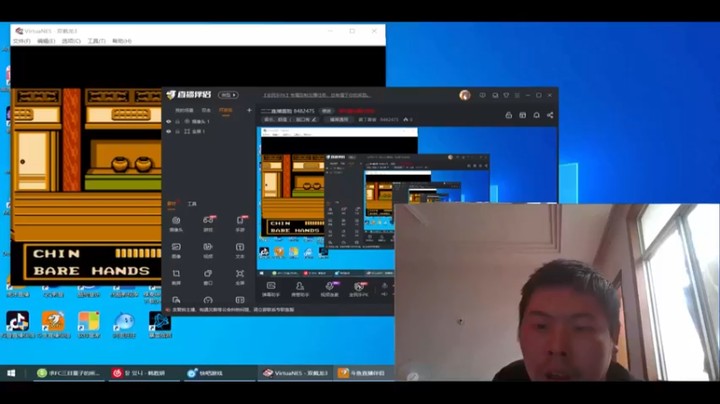
Task: Open the room manager assistant icon
Action: pyautogui.click(x=300, y=289)
